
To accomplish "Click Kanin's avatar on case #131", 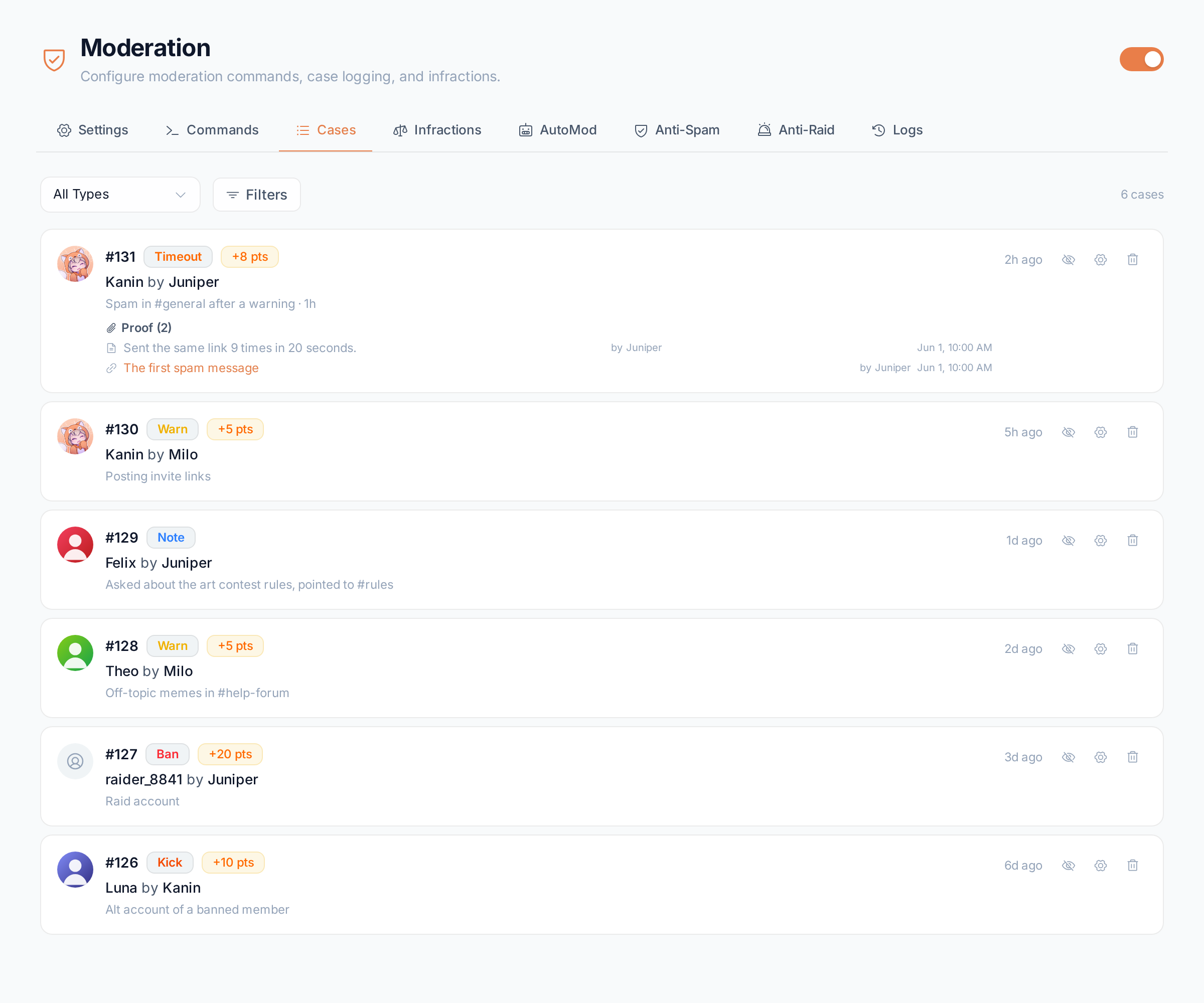I will coord(75,264).
